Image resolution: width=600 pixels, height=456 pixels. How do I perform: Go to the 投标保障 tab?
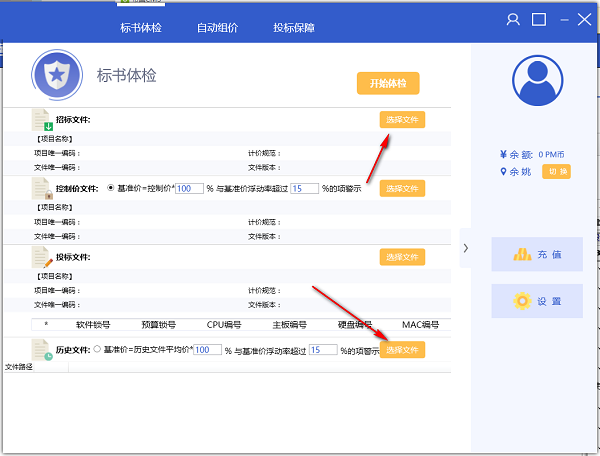293,27
